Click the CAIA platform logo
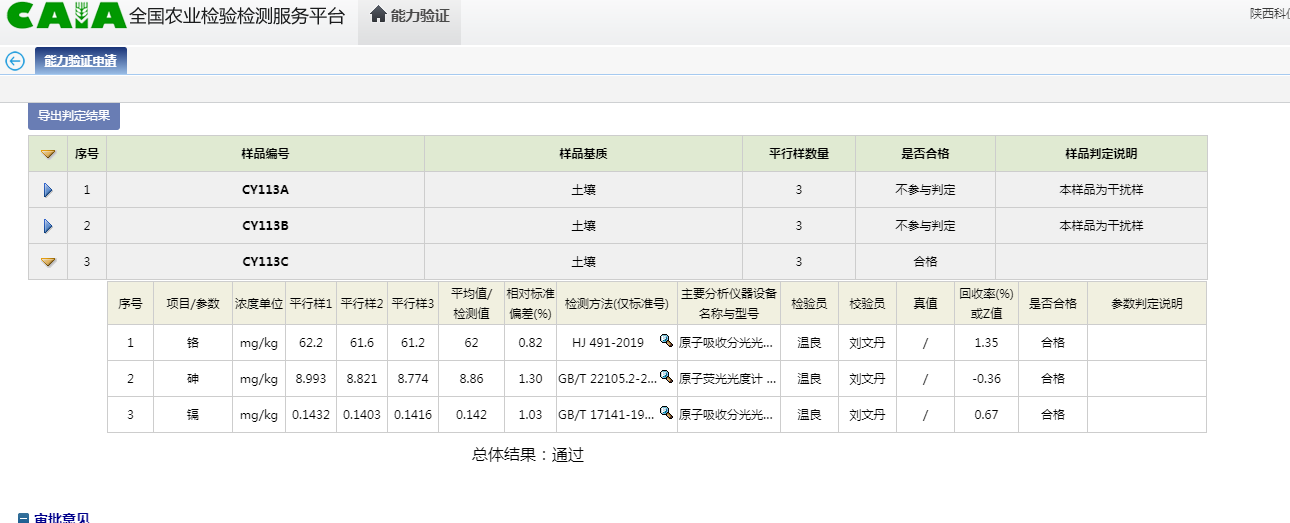The width and height of the screenshot is (1290, 523). [x=65, y=16]
